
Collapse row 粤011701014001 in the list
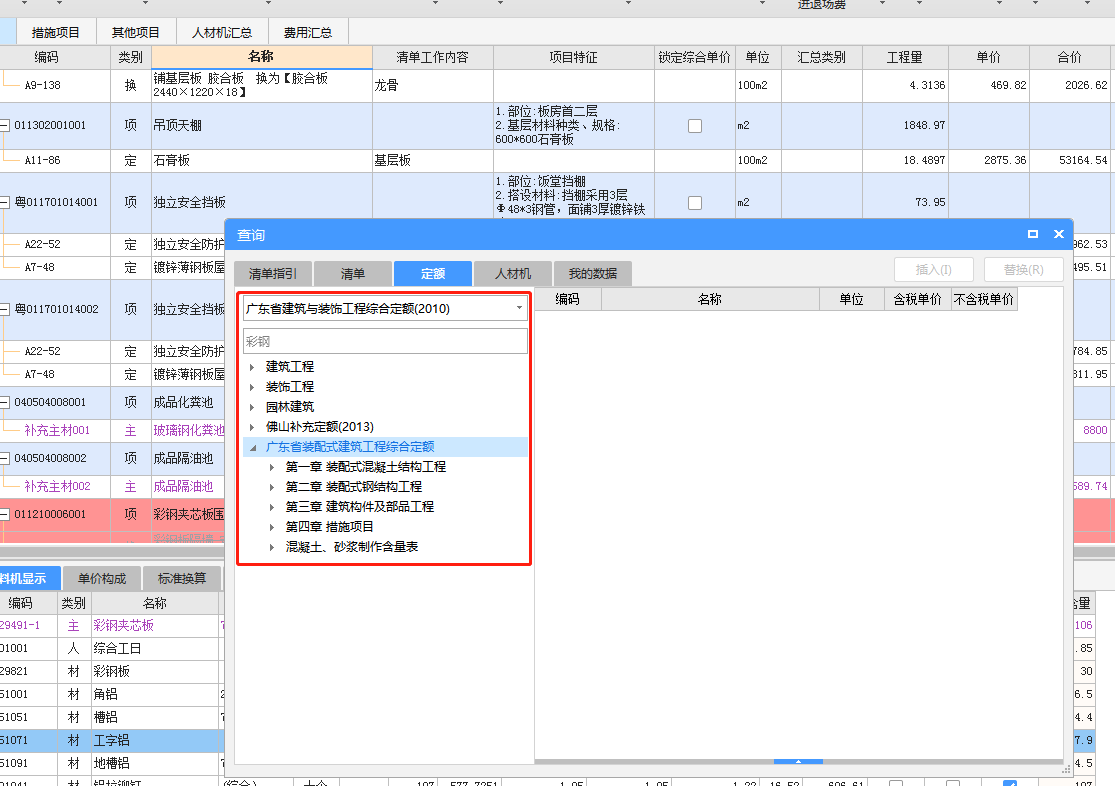coord(5,203)
